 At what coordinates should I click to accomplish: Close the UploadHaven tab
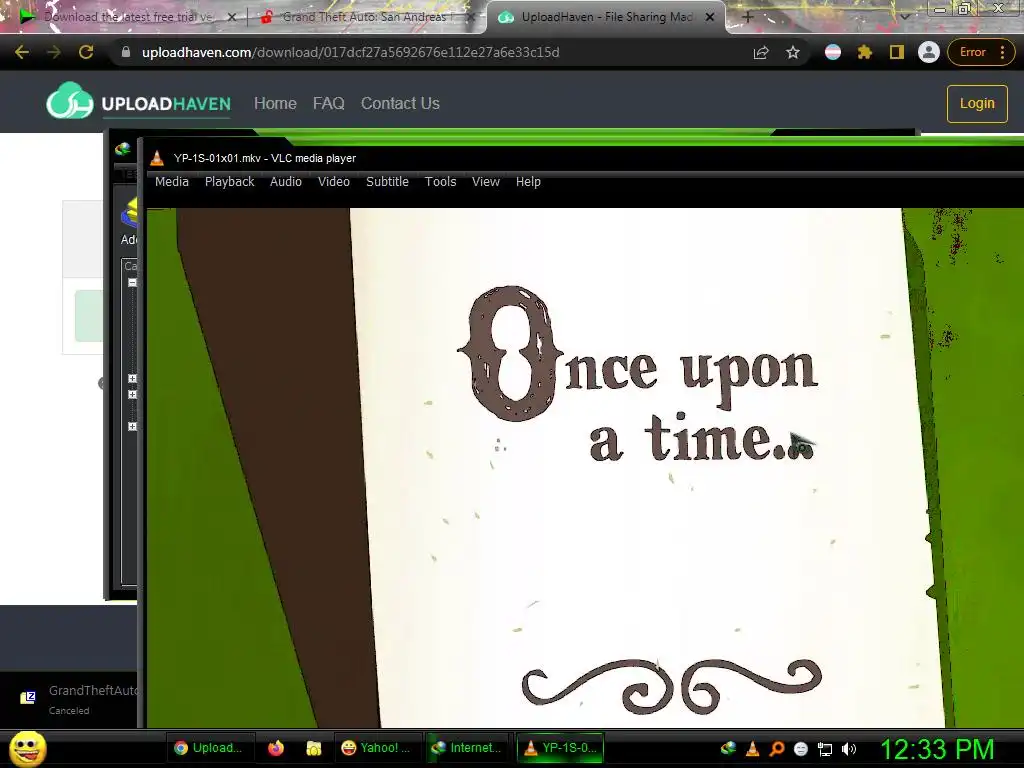click(710, 17)
